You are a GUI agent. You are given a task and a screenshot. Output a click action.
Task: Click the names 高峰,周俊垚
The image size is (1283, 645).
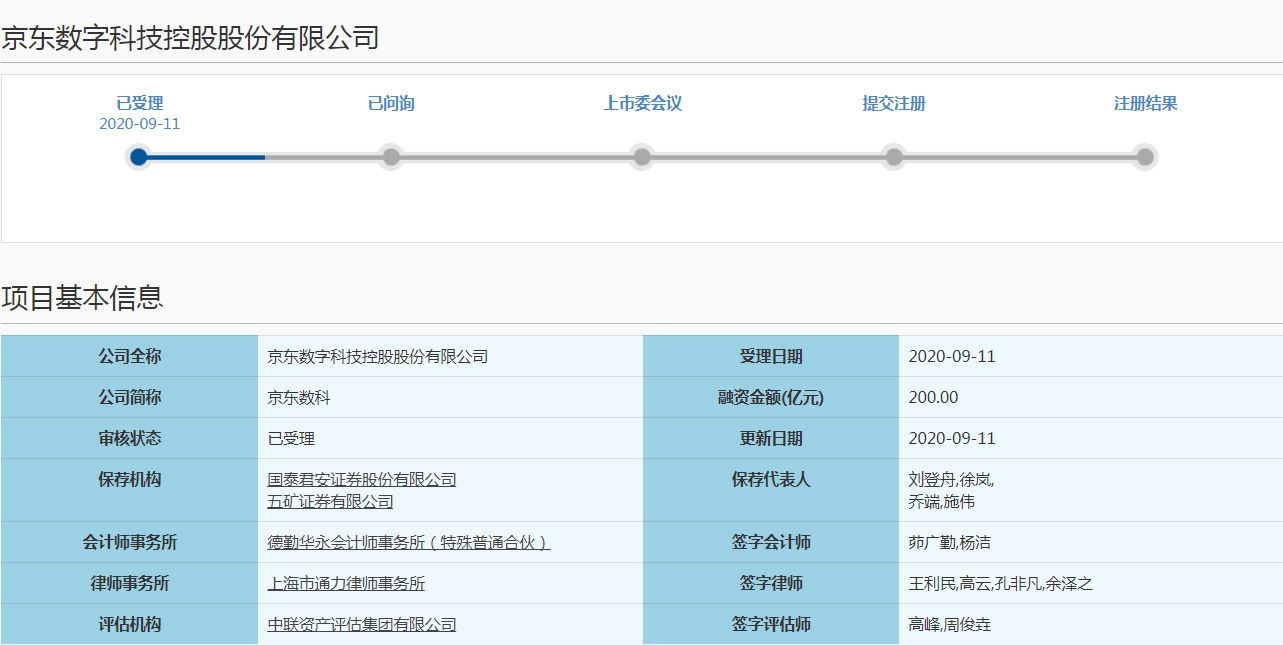949,625
